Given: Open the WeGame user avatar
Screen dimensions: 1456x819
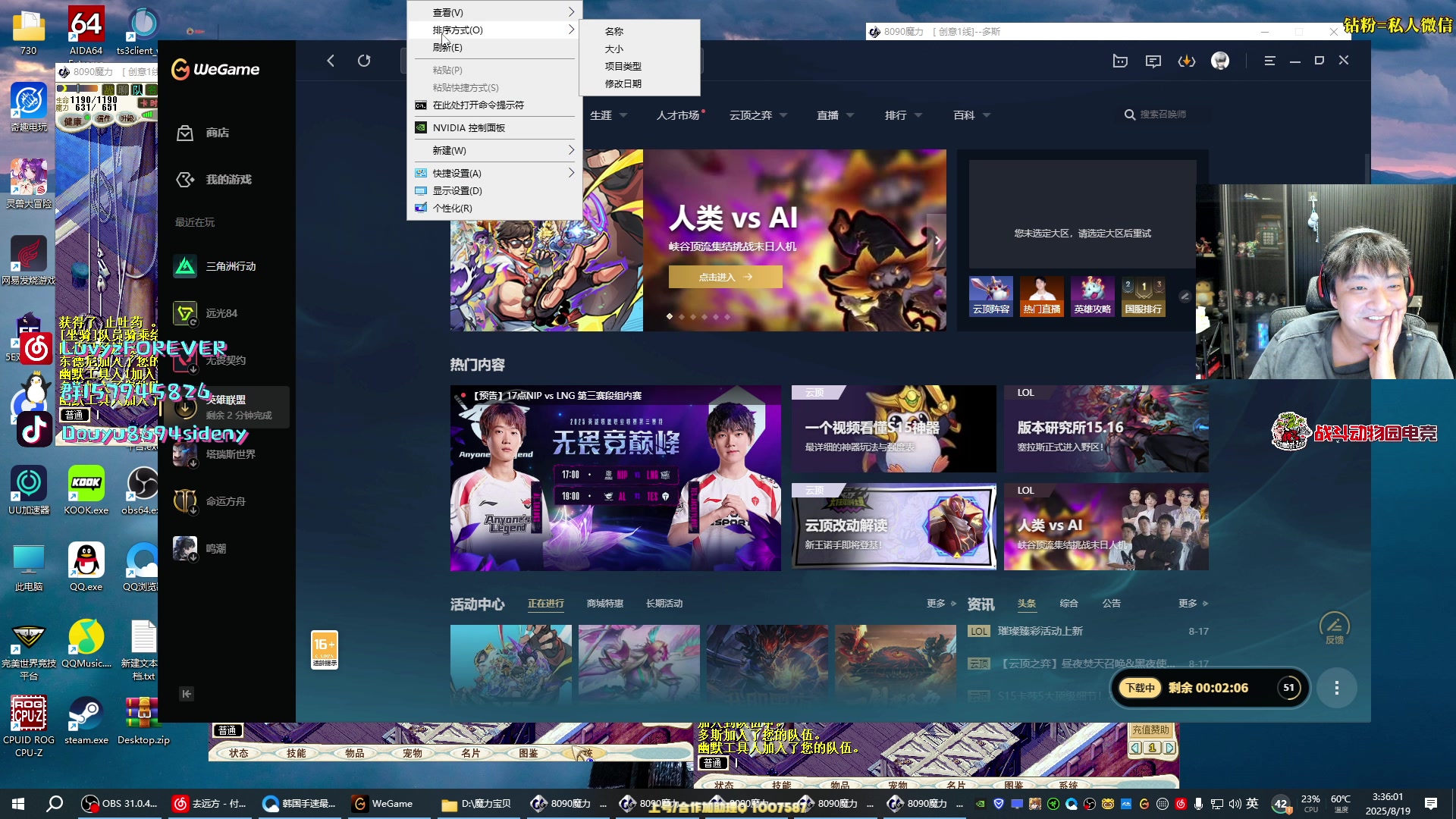Looking at the screenshot, I should (x=1220, y=61).
